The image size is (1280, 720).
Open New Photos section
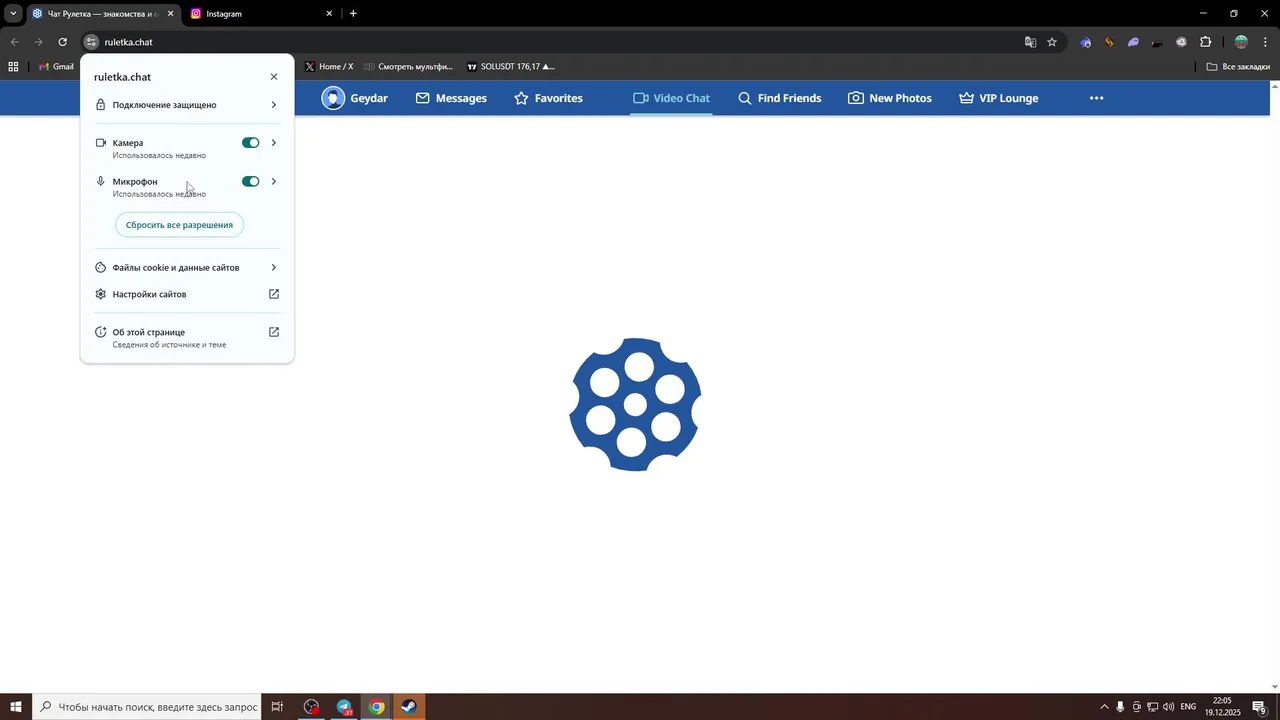[890, 98]
